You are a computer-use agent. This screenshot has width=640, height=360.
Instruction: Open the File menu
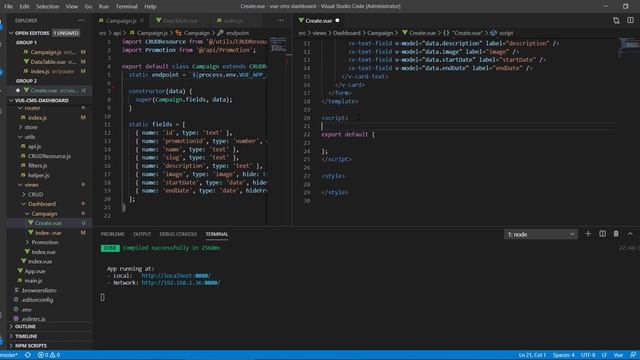point(8,6)
